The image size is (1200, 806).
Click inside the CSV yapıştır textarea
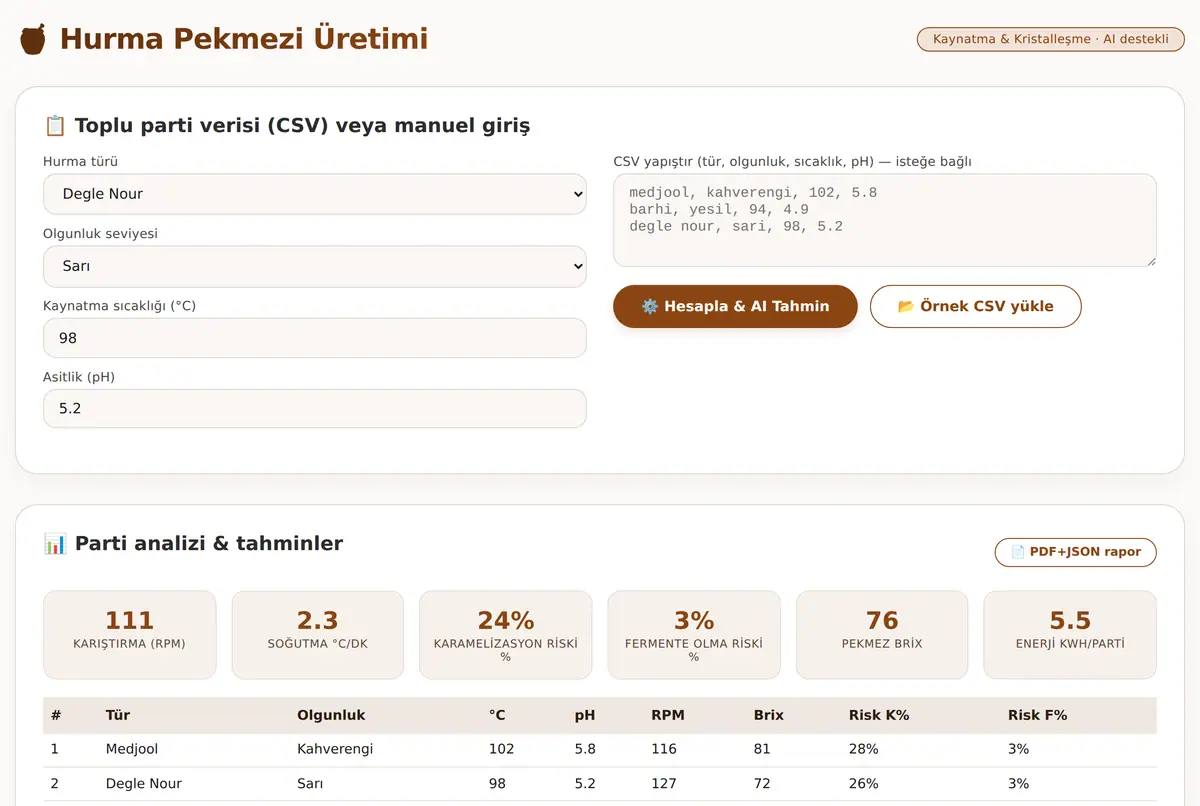885,221
